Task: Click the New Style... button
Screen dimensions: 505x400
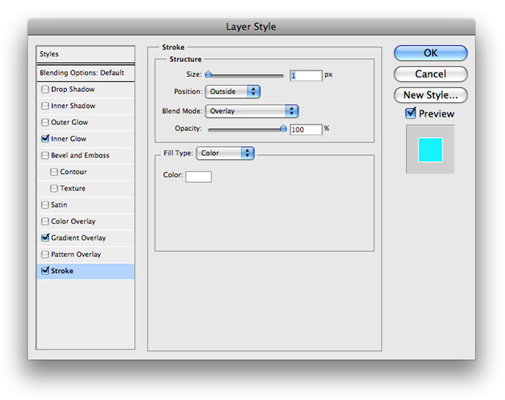Action: [x=430, y=95]
